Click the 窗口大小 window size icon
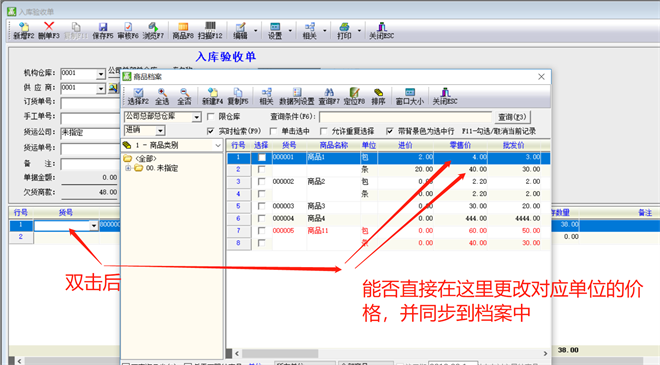This screenshot has height=365, width=660. [x=410, y=96]
